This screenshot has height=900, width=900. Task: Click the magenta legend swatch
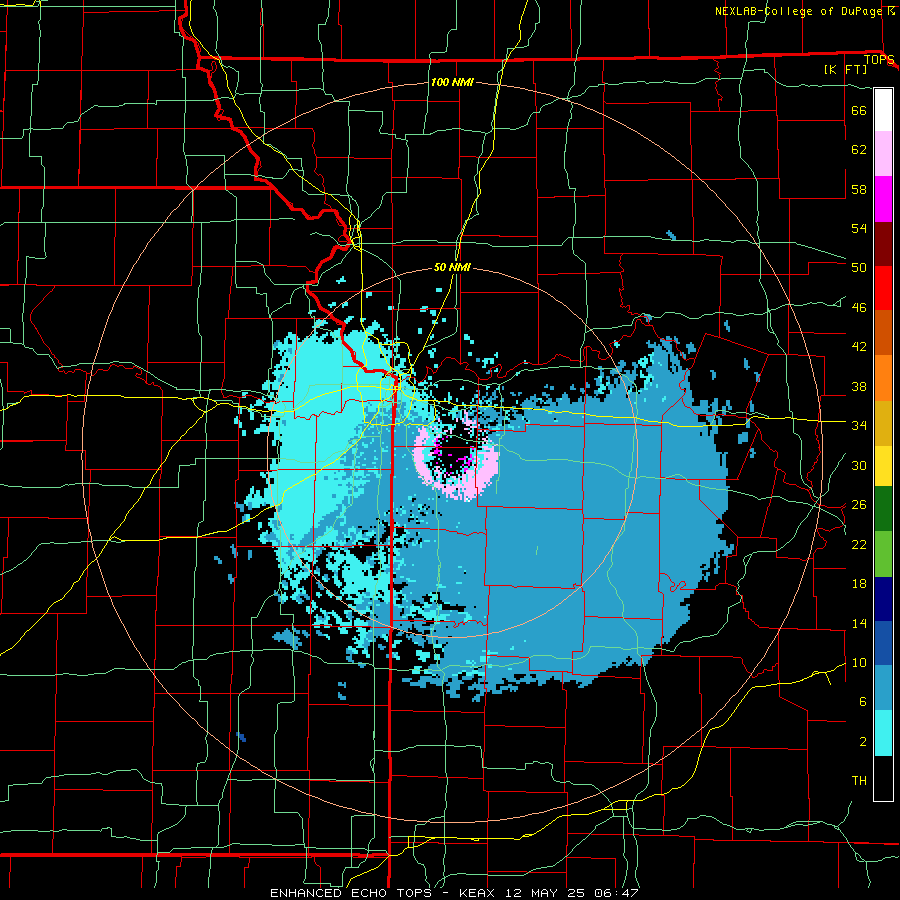pos(883,199)
